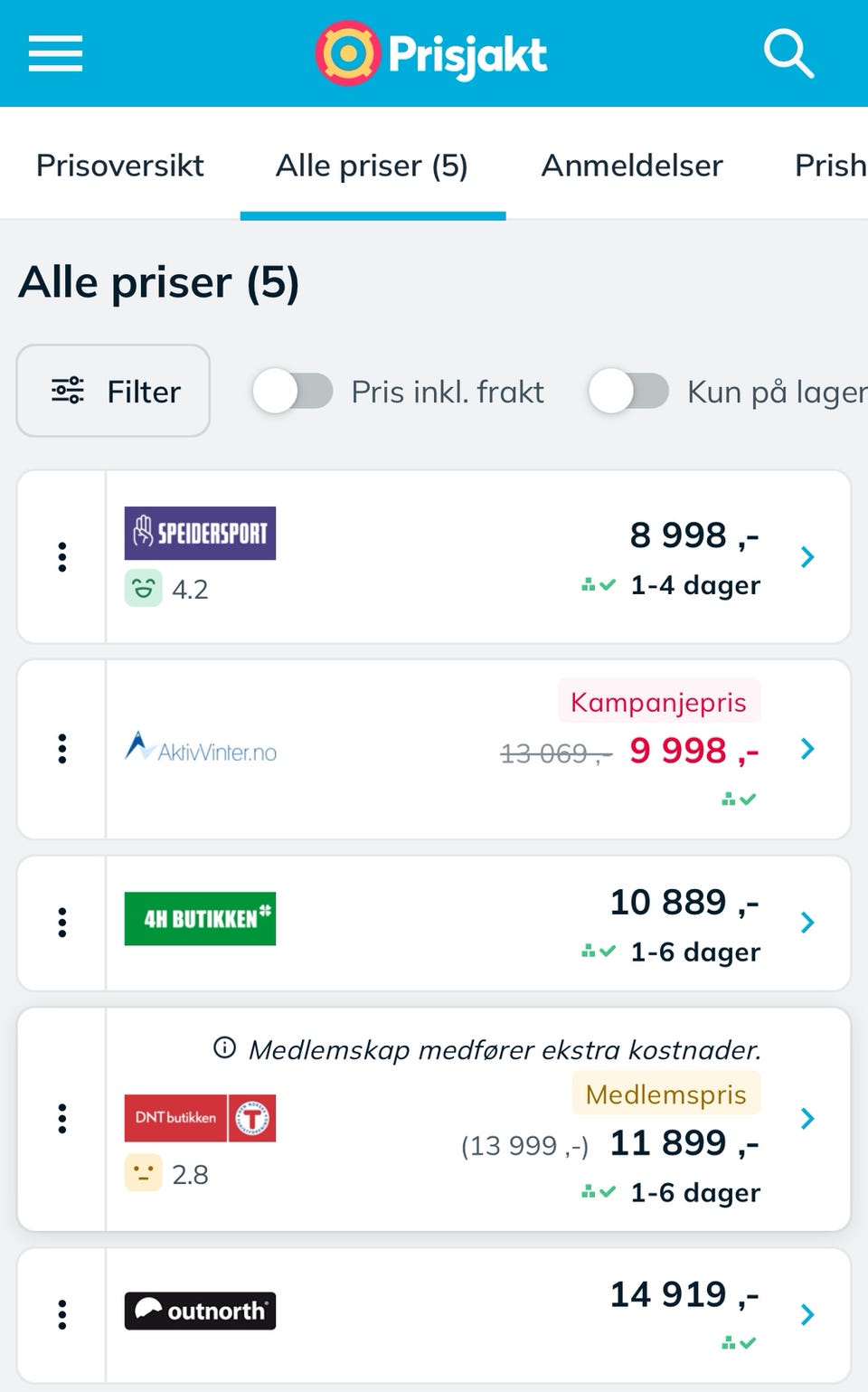Open three-dot menu for 4H Butikken offer

coord(62,923)
